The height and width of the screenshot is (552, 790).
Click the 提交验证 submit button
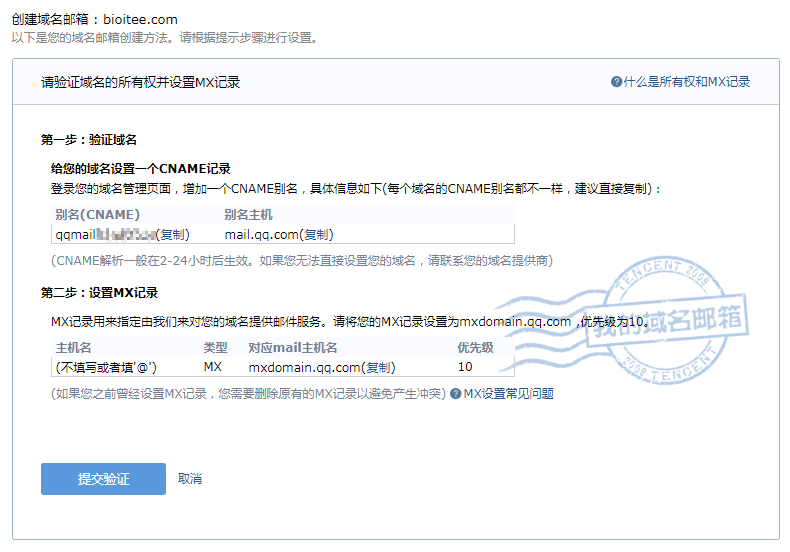point(103,478)
